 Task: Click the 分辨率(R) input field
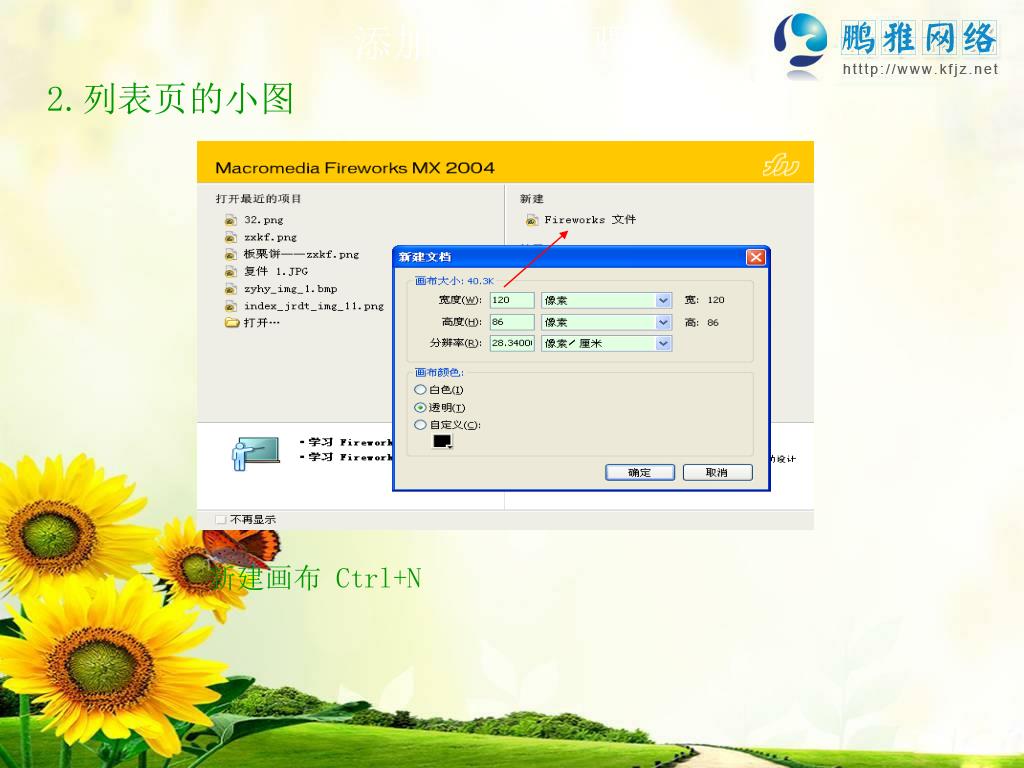(x=512, y=343)
